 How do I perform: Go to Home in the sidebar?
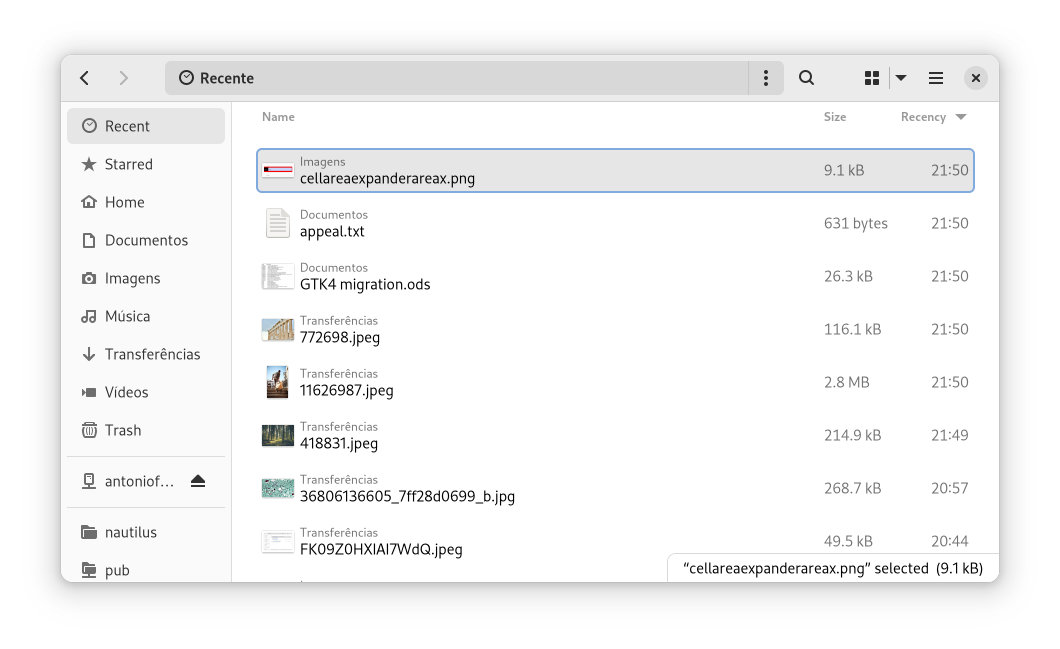pyautogui.click(x=146, y=202)
